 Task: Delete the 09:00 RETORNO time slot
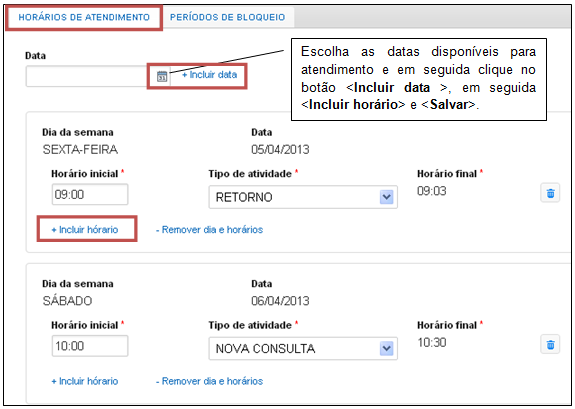point(550,193)
